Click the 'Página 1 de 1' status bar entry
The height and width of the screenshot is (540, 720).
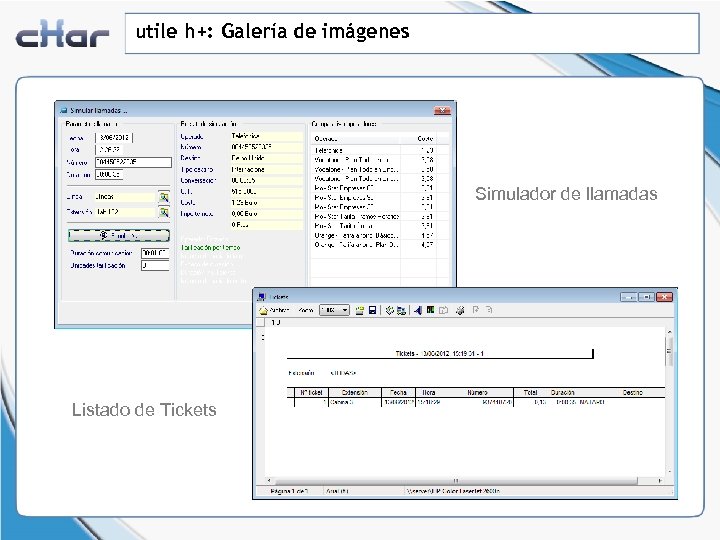point(289,491)
